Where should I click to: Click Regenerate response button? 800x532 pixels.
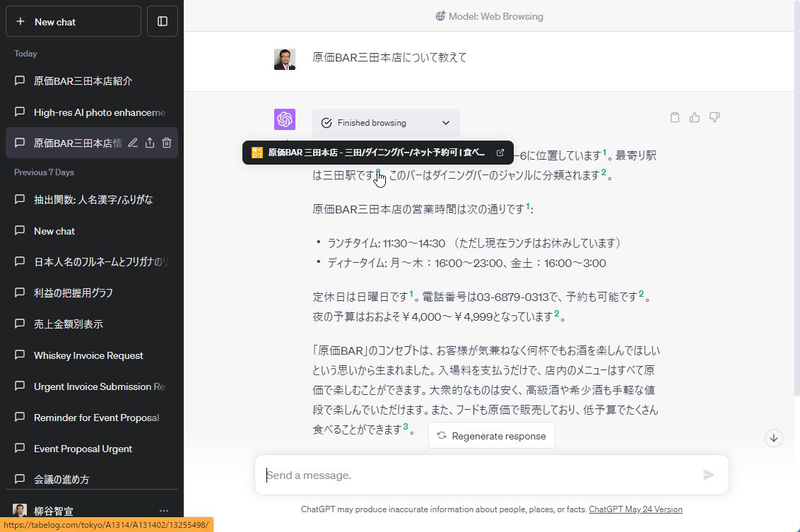[492, 436]
